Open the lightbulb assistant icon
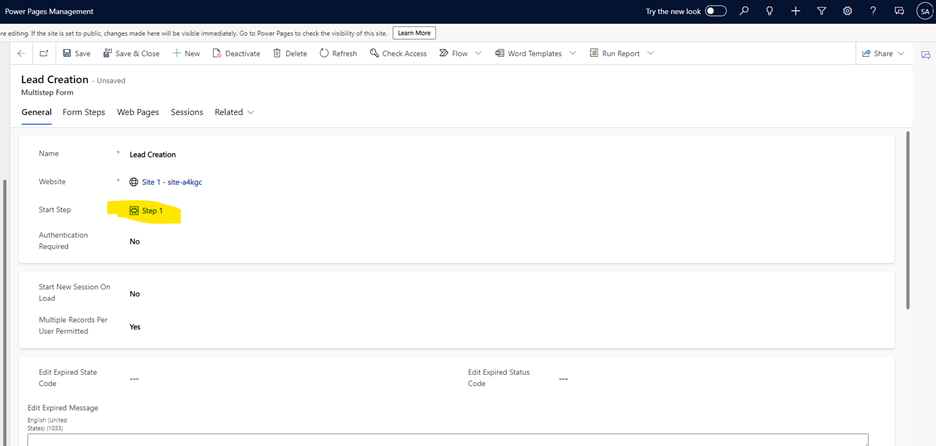Screen dimensions: 936x446 tap(769, 11)
